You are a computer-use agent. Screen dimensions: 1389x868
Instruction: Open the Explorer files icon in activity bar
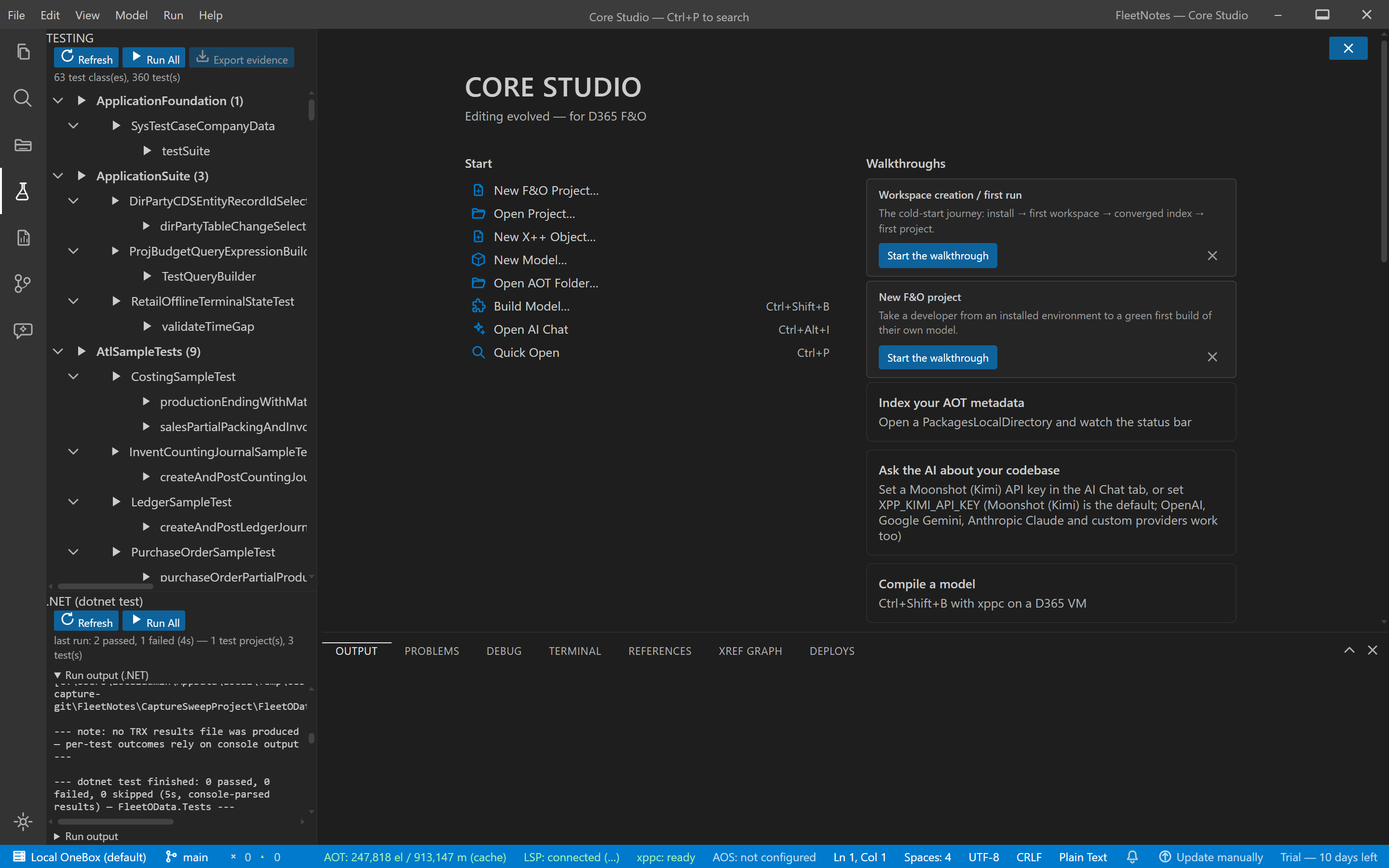tap(23, 52)
